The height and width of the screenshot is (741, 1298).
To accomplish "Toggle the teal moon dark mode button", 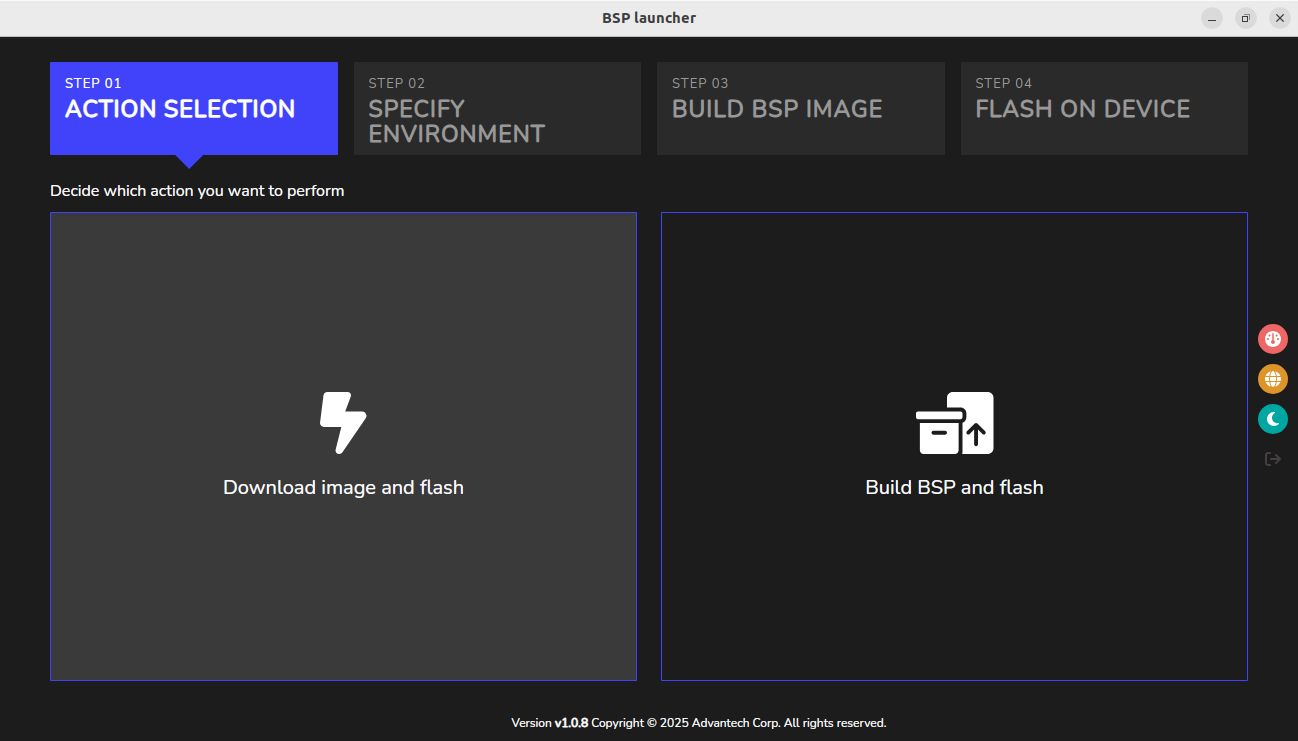I will click(1272, 419).
